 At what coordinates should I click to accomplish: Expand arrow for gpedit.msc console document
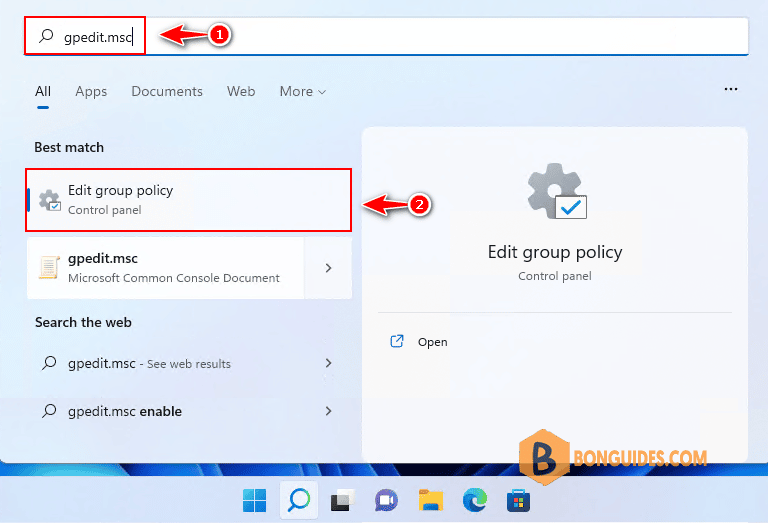tap(328, 268)
